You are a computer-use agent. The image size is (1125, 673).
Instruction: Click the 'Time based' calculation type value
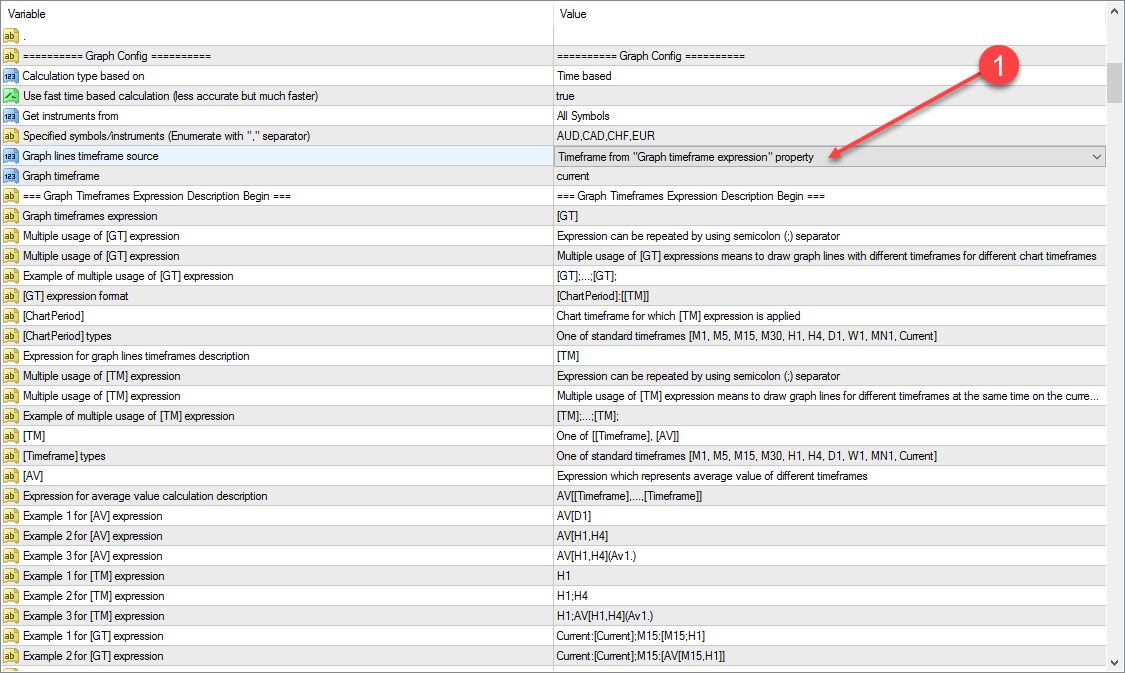tap(584, 76)
